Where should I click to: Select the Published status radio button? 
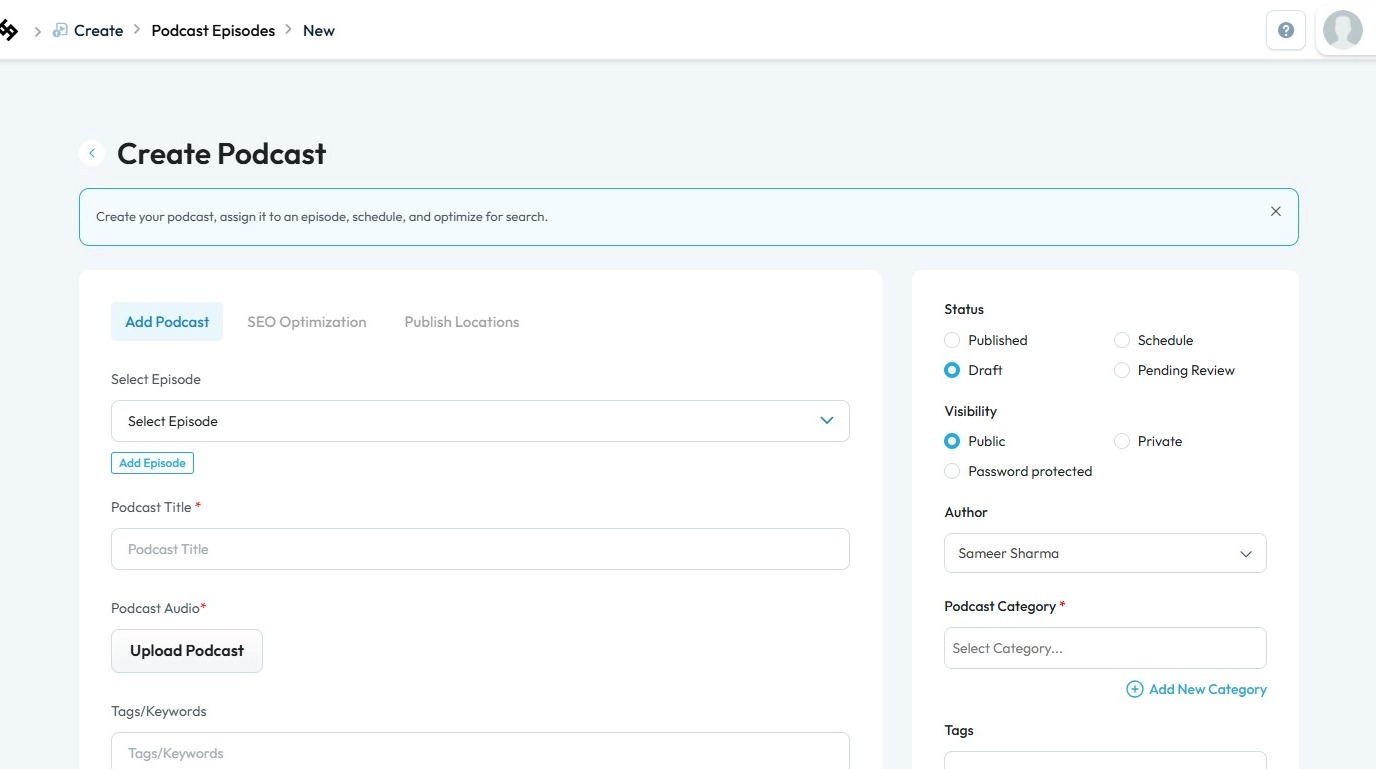[952, 340]
